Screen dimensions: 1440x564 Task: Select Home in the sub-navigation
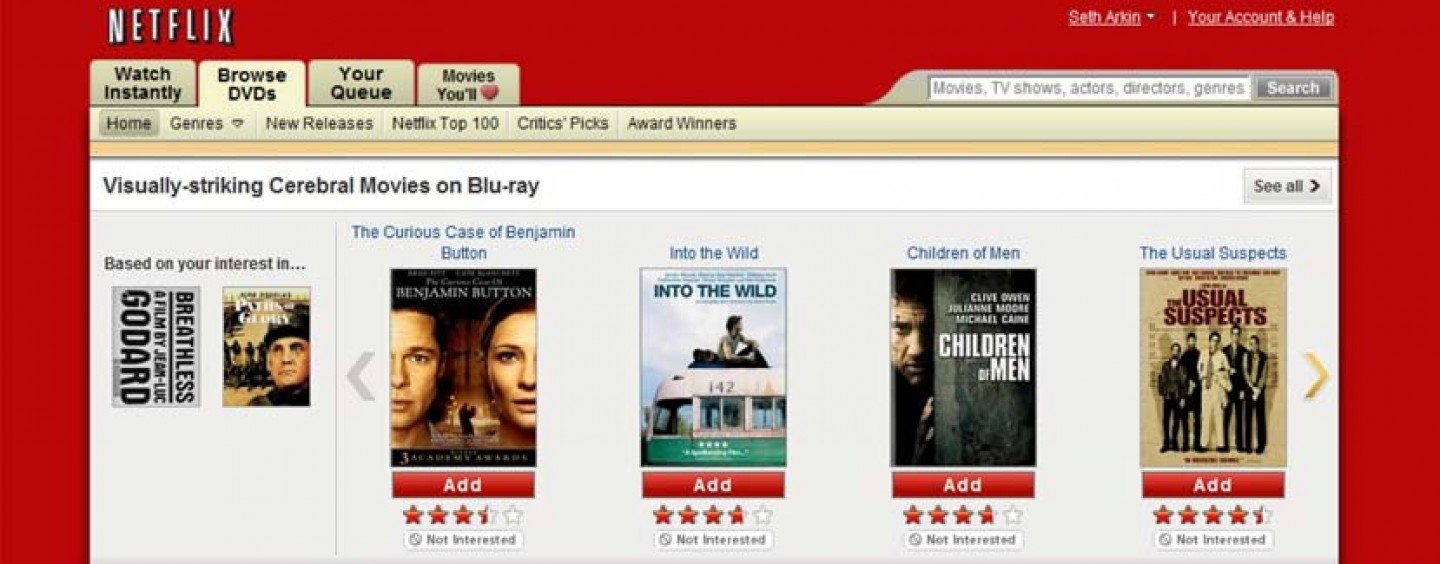point(129,124)
